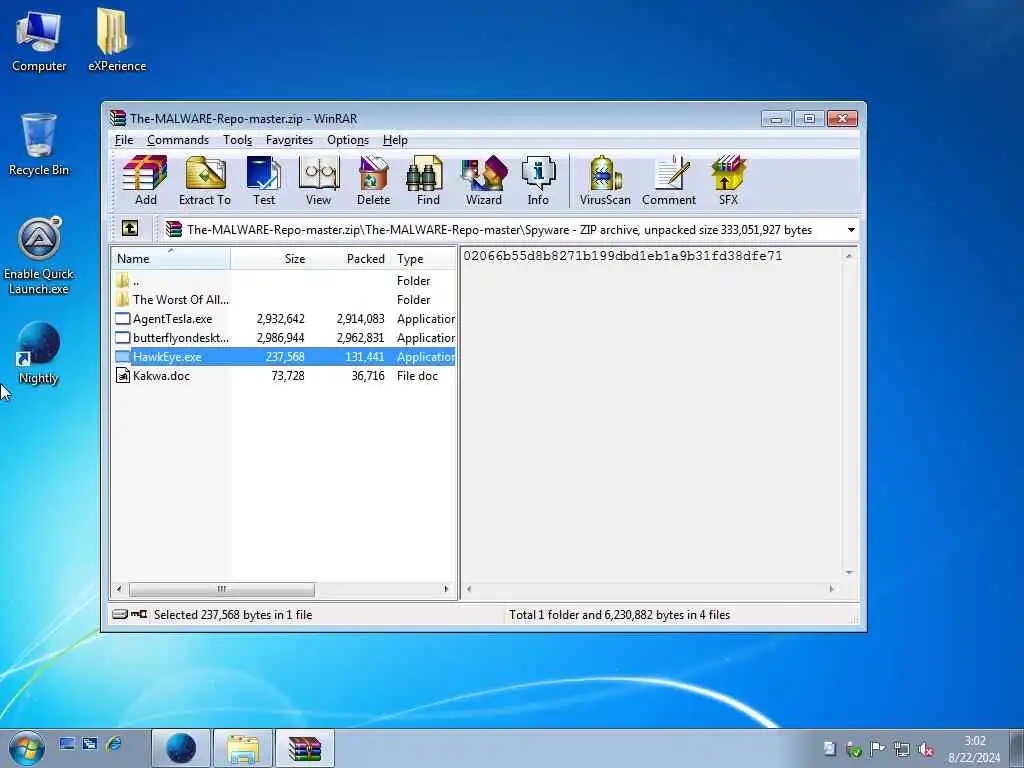Launch the Wizard tool
Viewport: 1024px width, 768px height.
(484, 181)
